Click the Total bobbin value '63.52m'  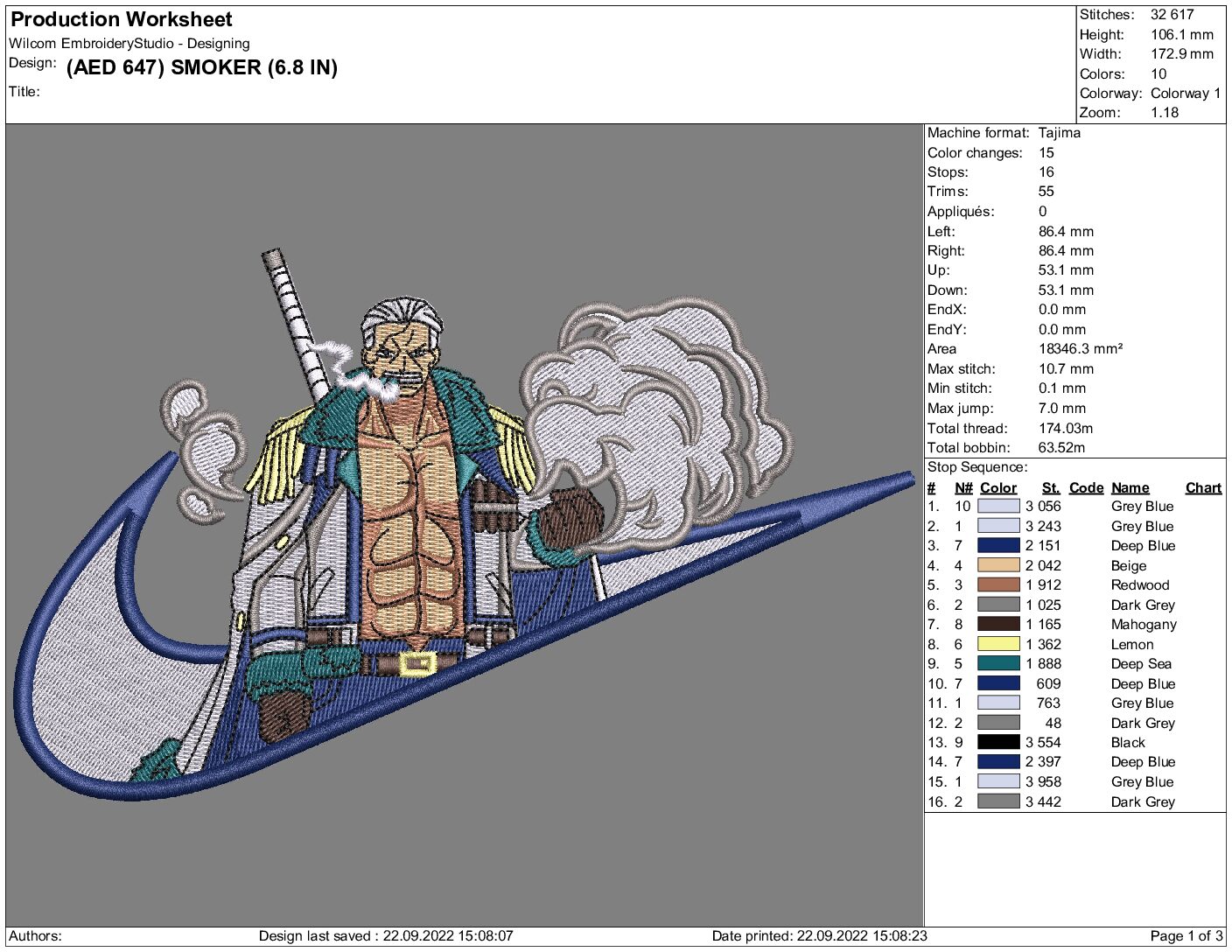click(1061, 447)
